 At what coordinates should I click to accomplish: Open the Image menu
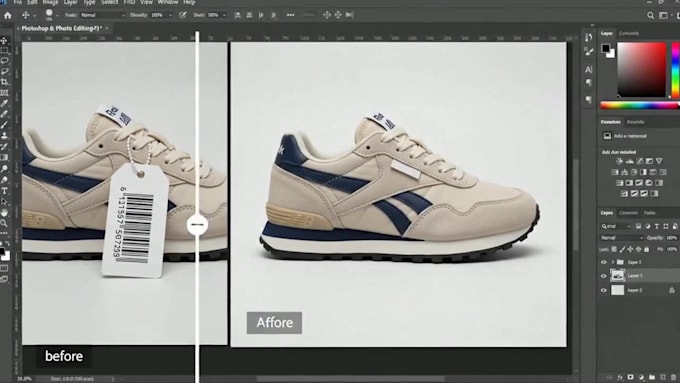pos(50,2)
